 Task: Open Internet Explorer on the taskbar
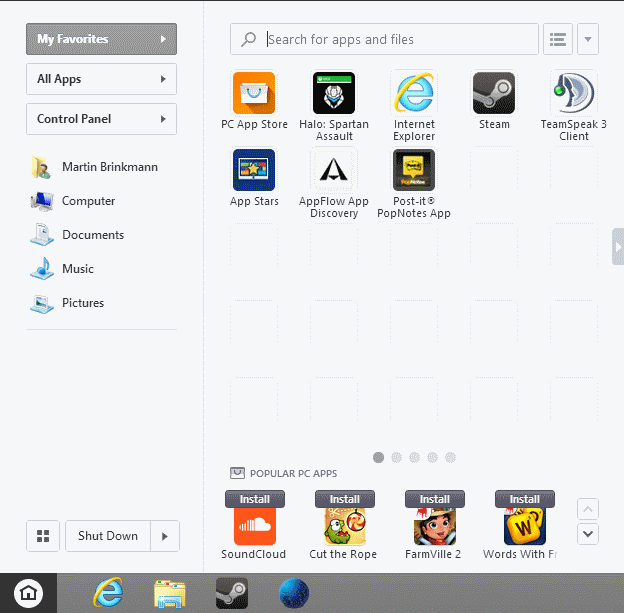[x=108, y=593]
